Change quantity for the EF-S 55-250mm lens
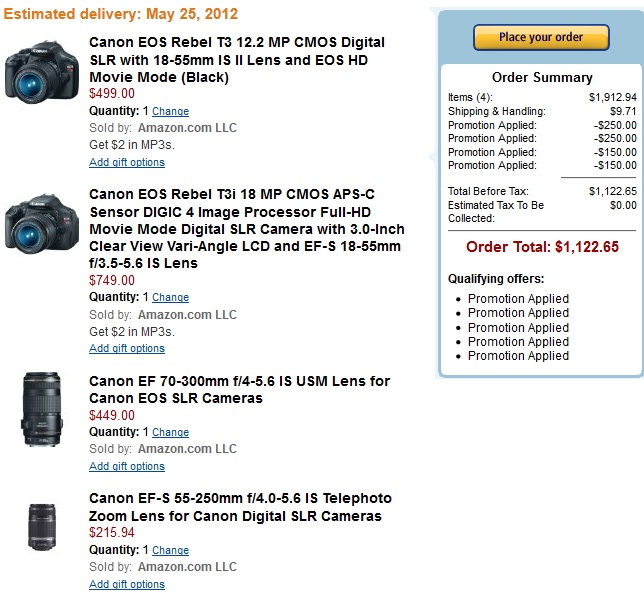Image resolution: width=644 pixels, height=601 pixels. pyautogui.click(x=170, y=550)
